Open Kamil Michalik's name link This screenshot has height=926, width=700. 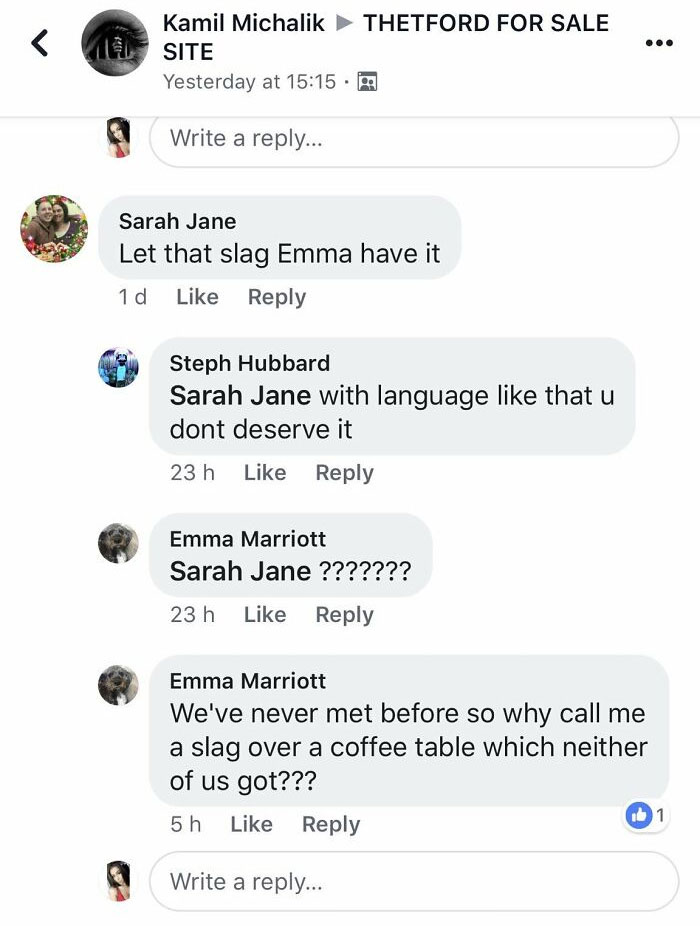coord(247,23)
